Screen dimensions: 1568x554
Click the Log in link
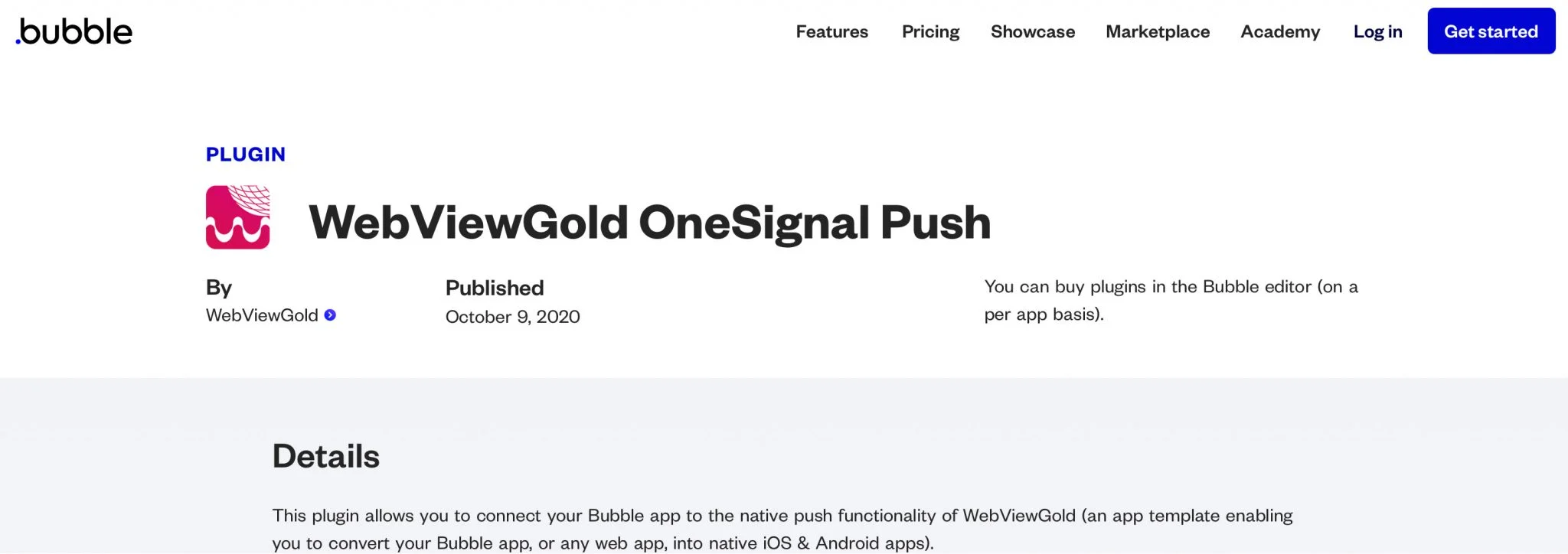pos(1377,31)
